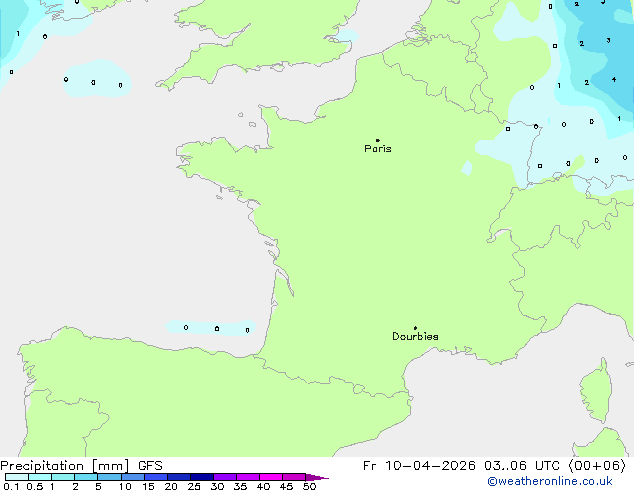
Task: Click the 0.1–0.5 mm legend swatch
Action: [17, 477]
